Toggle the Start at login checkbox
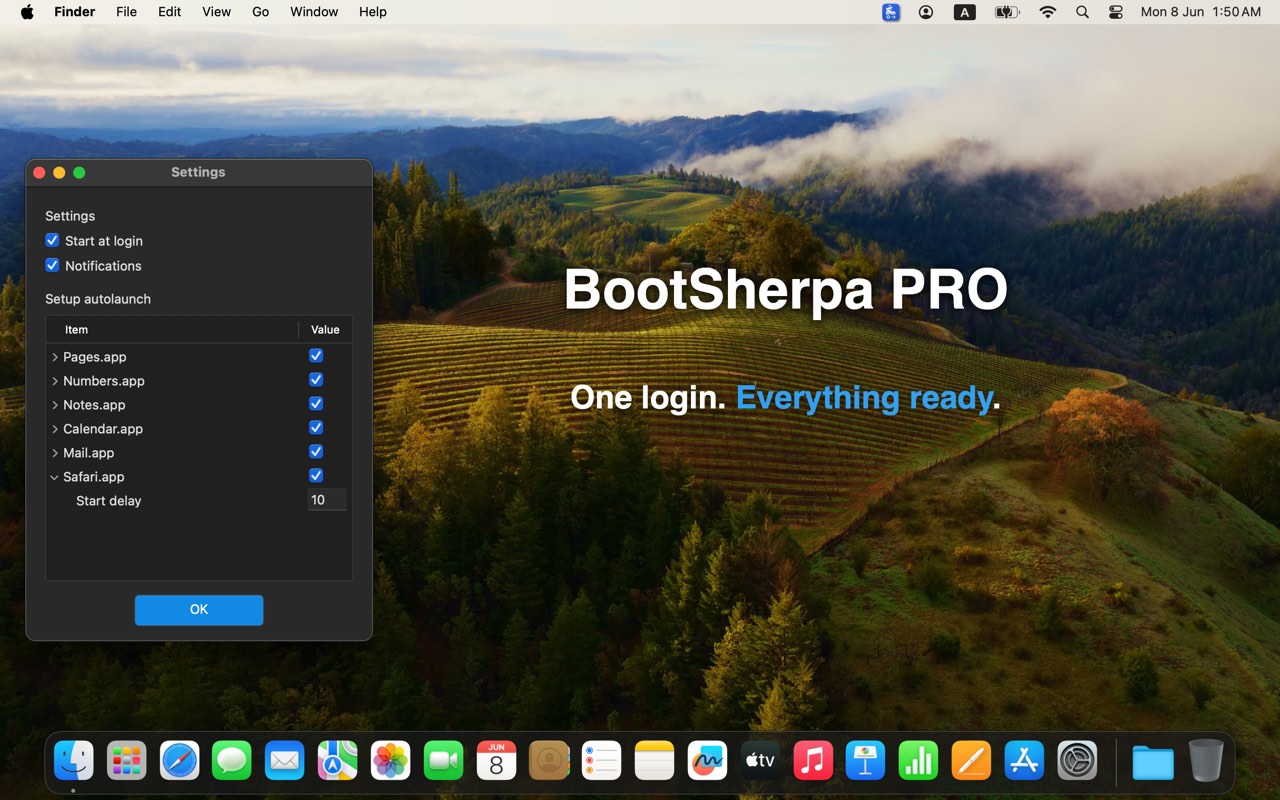This screenshot has width=1280, height=800. coord(52,240)
